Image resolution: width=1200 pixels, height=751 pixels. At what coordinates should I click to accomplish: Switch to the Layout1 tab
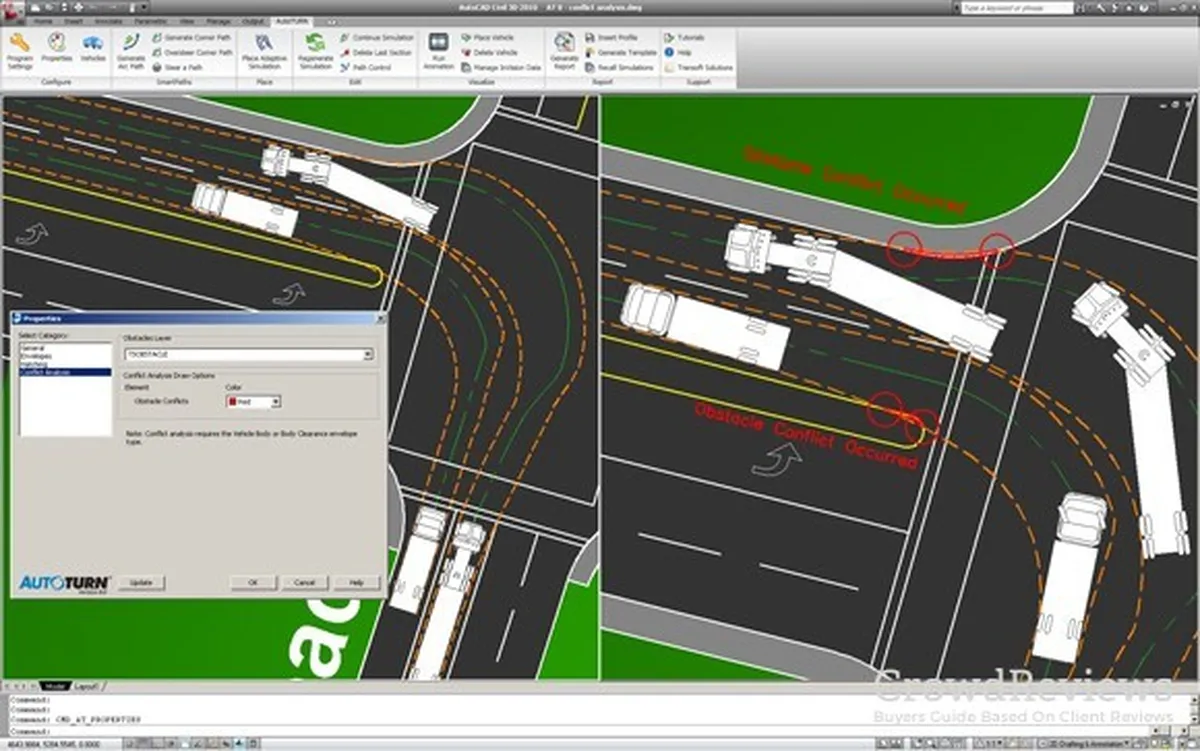(87, 687)
